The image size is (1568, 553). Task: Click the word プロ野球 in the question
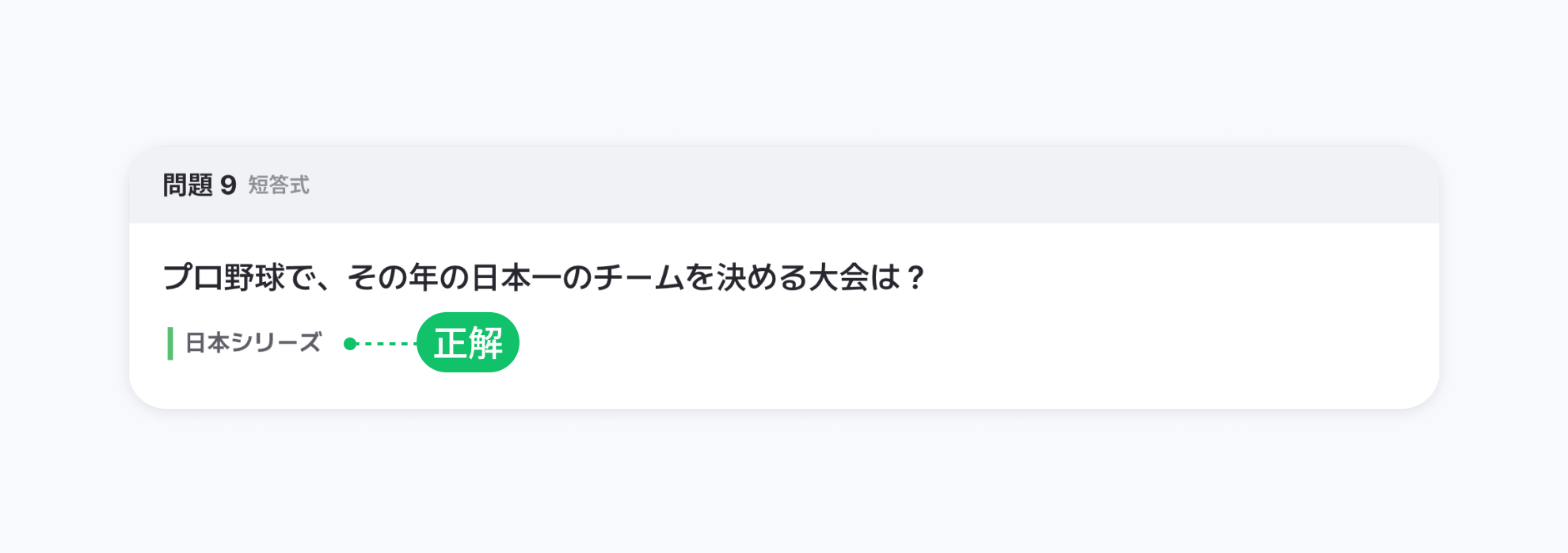223,277
